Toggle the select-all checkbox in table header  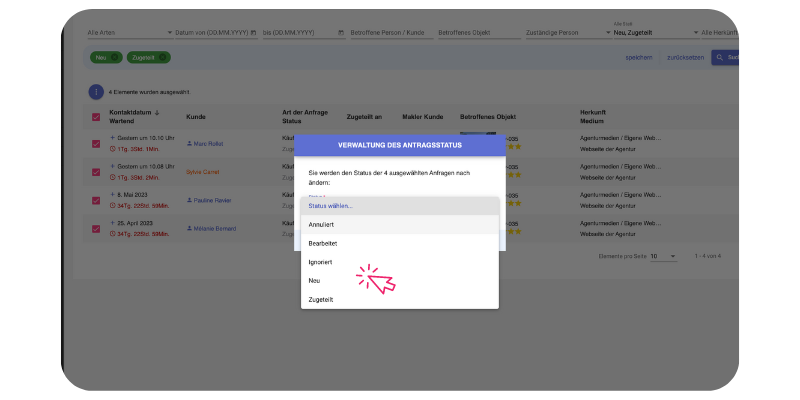pyautogui.click(x=96, y=117)
